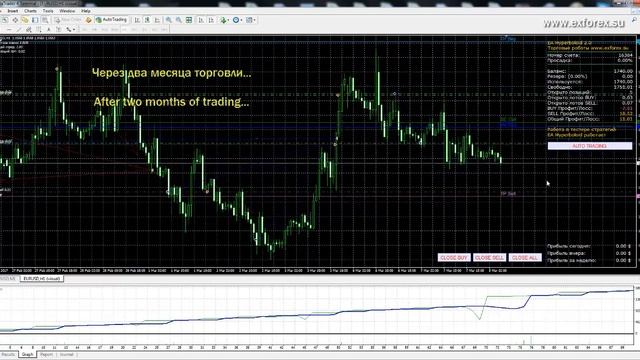The height and width of the screenshot is (360, 640).
Task: Open the Help menu
Action: [x=86, y=11]
